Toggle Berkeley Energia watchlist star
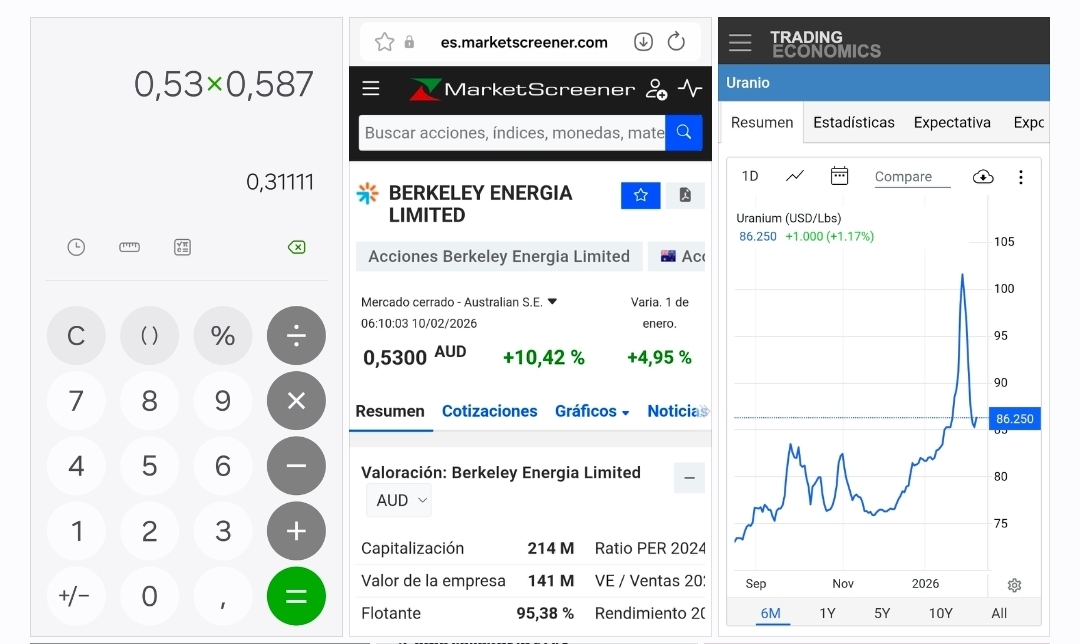The height and width of the screenshot is (644, 1080). click(641, 195)
